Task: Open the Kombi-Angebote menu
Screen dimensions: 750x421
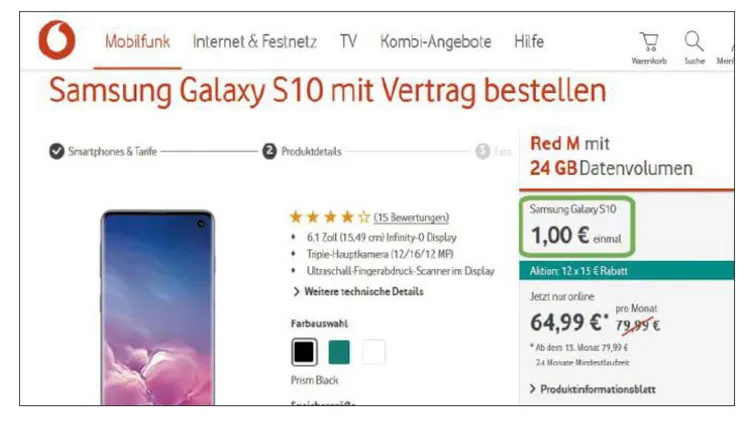Action: [436, 42]
